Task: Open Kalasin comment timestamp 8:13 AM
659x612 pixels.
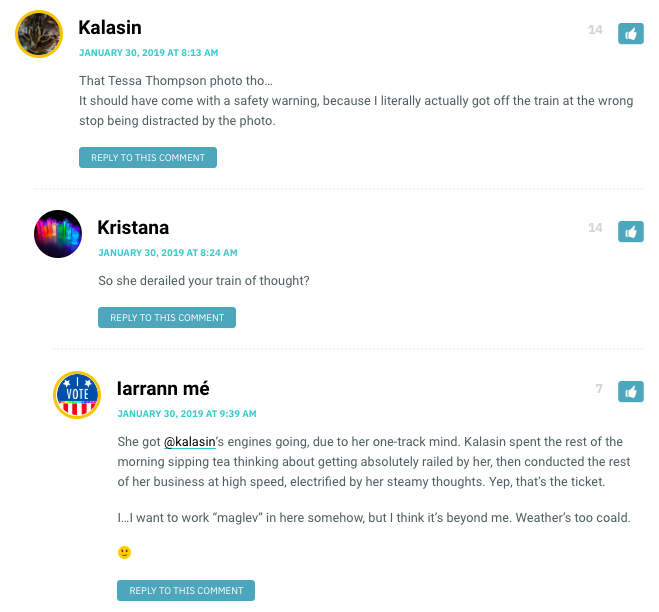Action: pyautogui.click(x=148, y=53)
